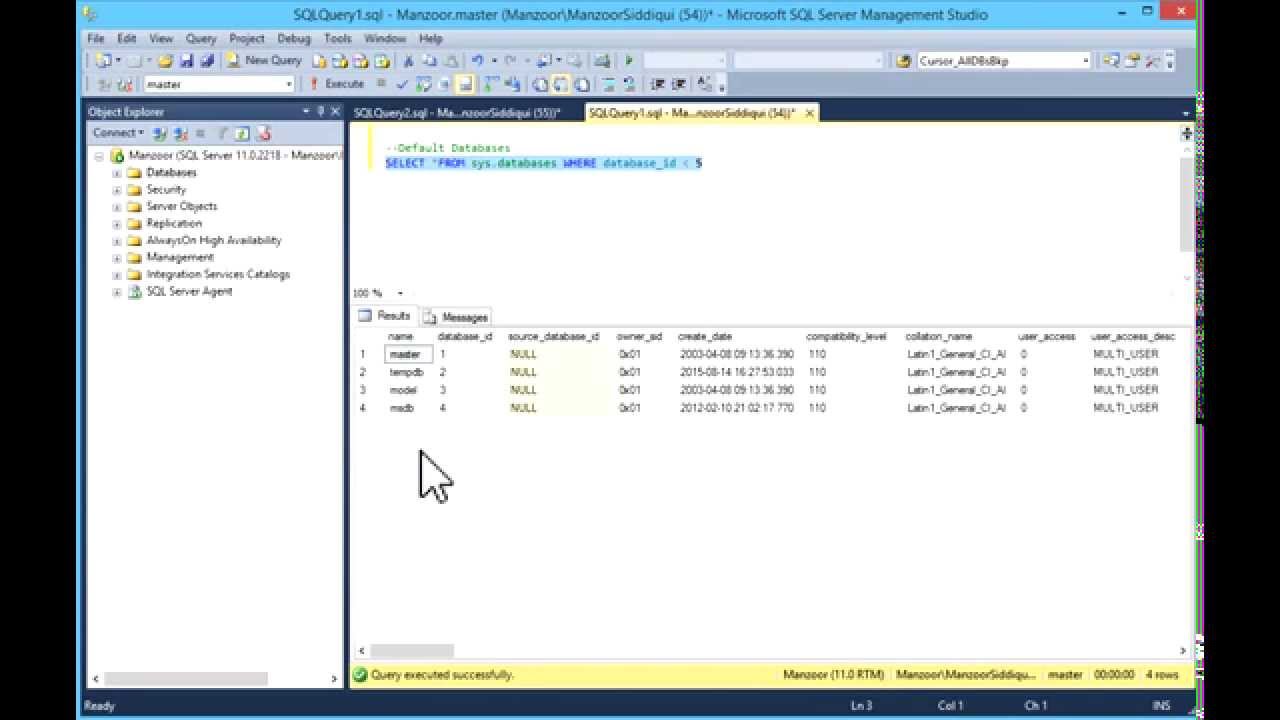
Task: Open the Query menu
Action: tap(201, 38)
